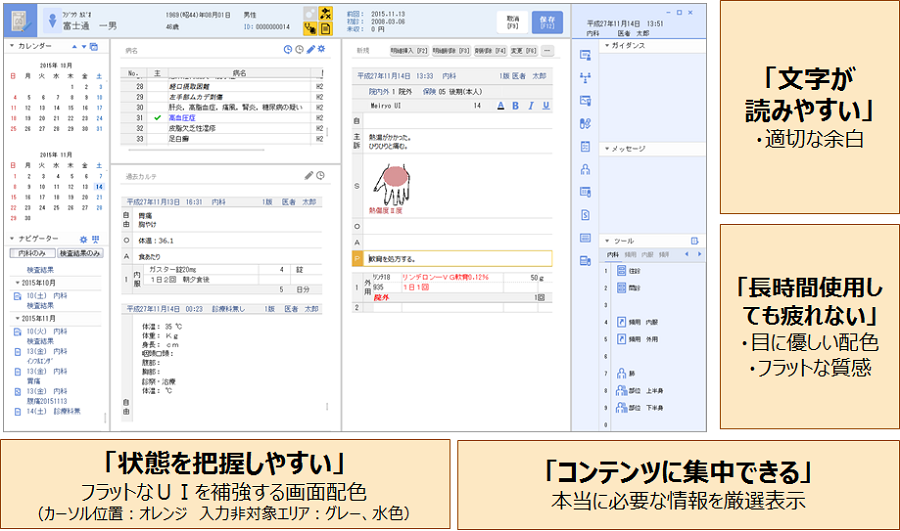
Task: Click the hierarchy tree icon in sidebar
Action: pyautogui.click(x=585, y=77)
